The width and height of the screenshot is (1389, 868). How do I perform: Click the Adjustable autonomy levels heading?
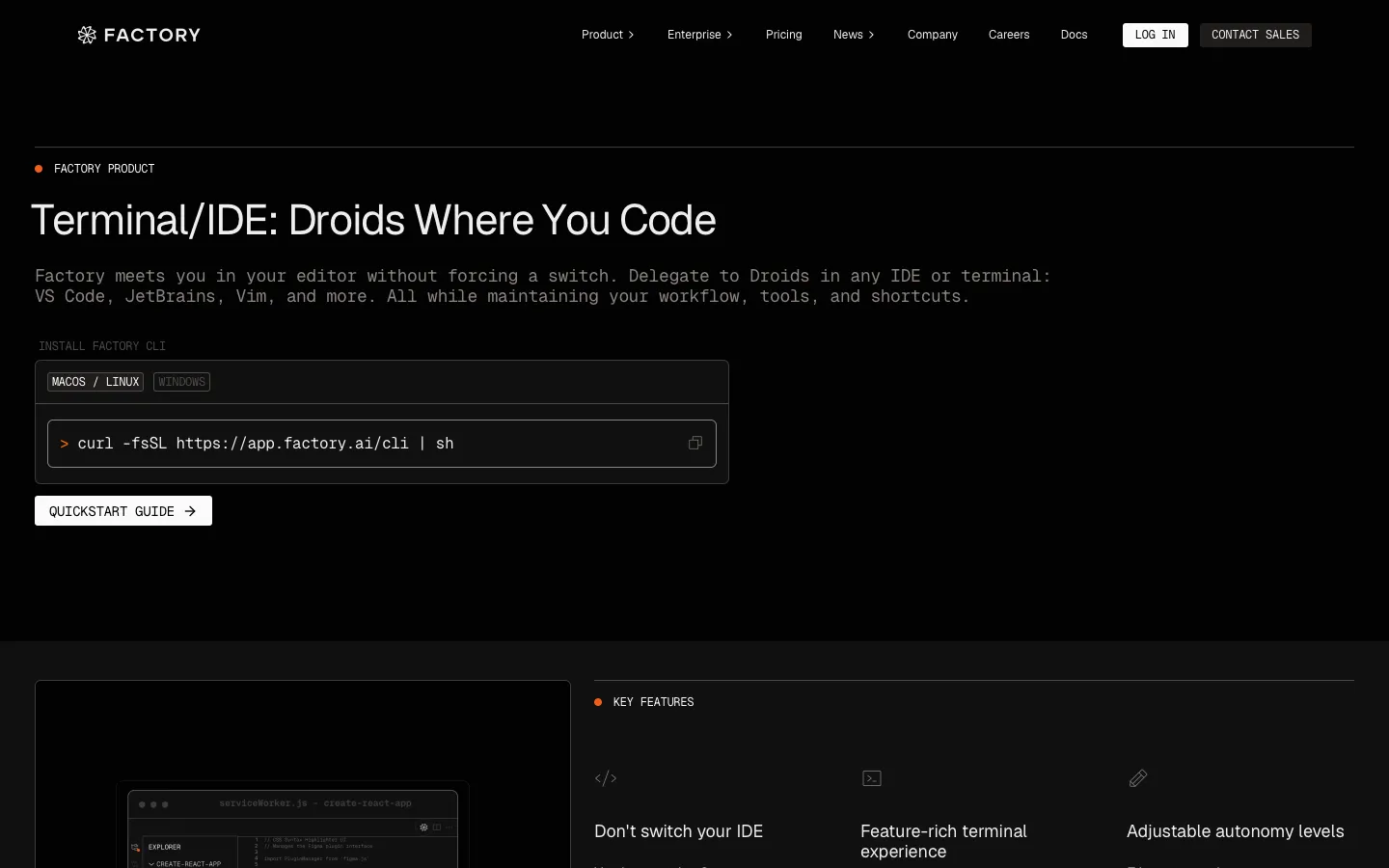coord(1235,831)
